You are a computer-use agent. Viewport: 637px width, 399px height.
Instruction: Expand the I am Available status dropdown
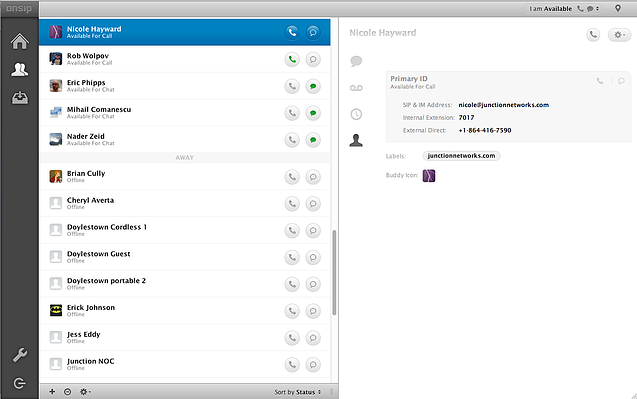click(x=563, y=9)
